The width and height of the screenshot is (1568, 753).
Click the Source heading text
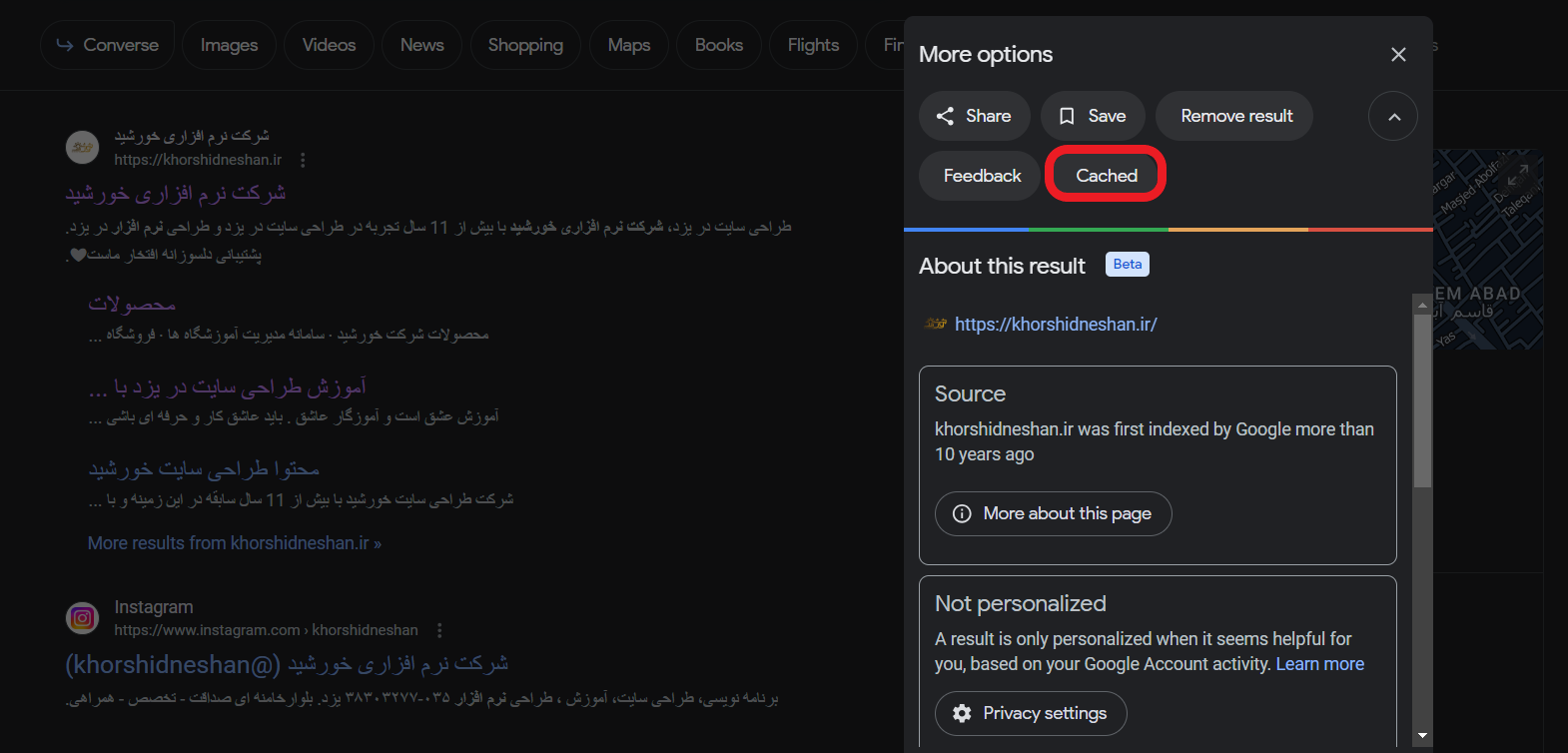pos(970,393)
